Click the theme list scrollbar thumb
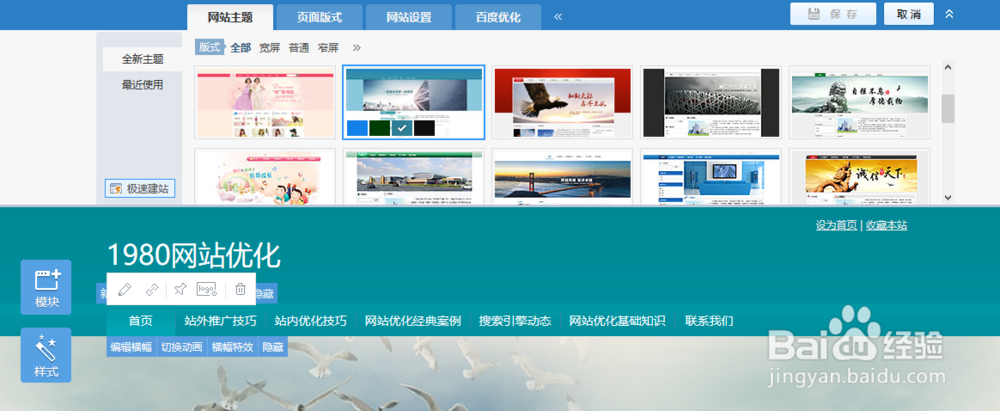1000x411 pixels. point(948,108)
